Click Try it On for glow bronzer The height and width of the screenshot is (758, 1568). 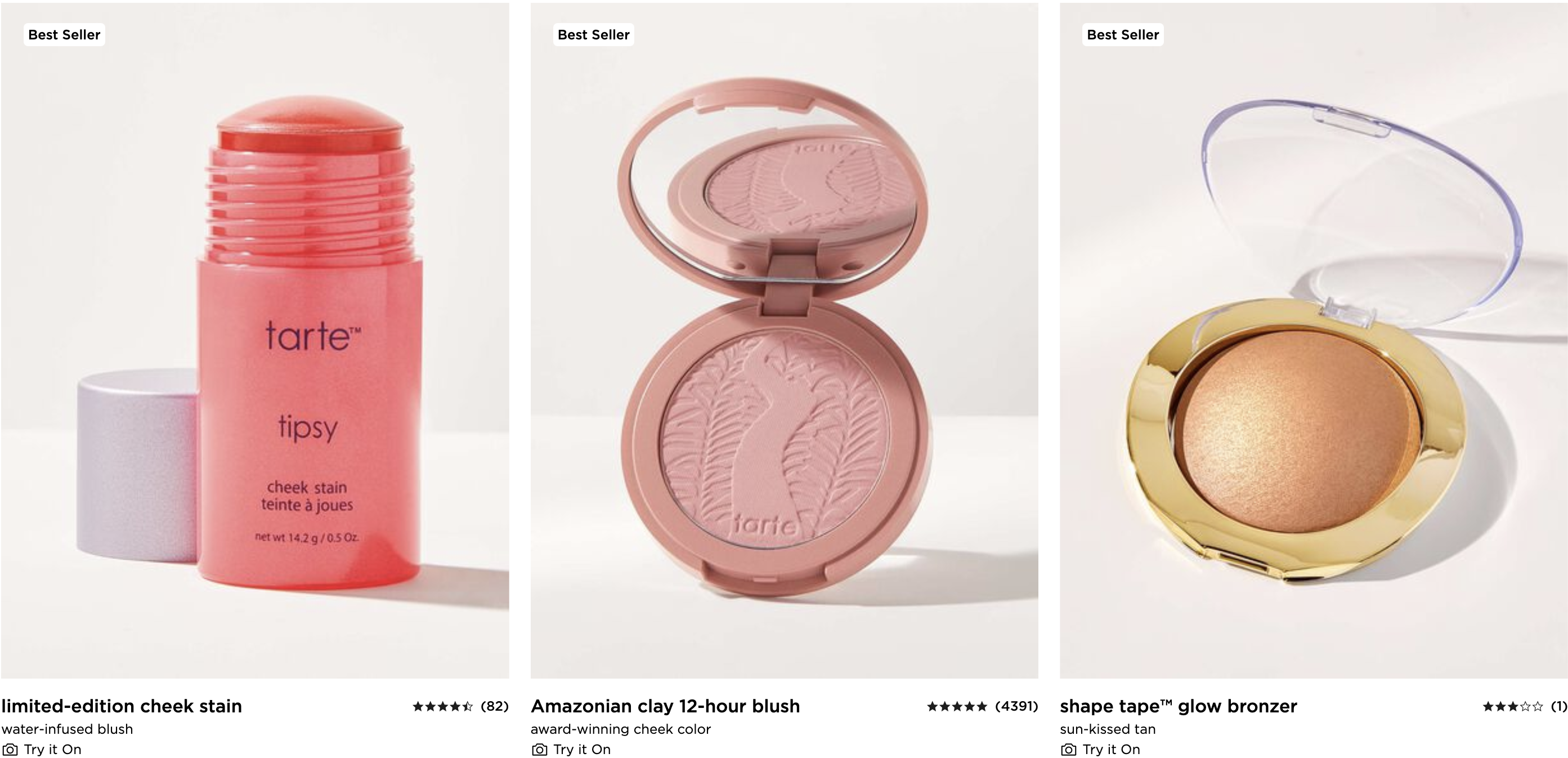[1112, 750]
